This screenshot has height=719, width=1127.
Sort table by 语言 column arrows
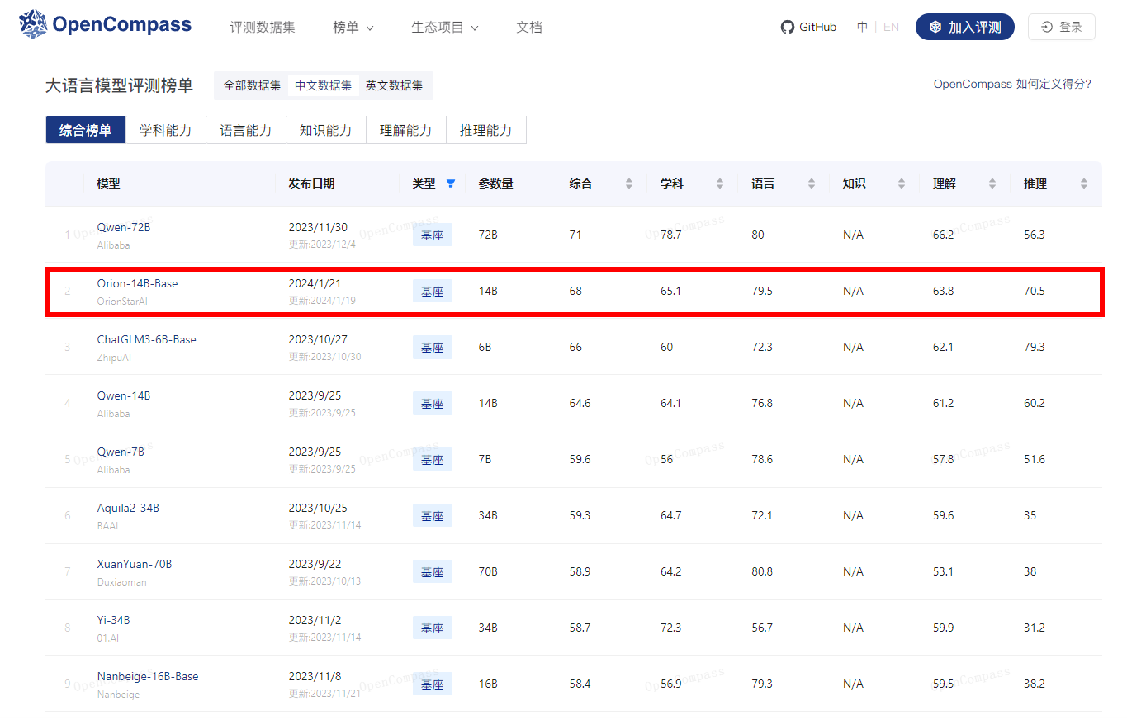(811, 183)
